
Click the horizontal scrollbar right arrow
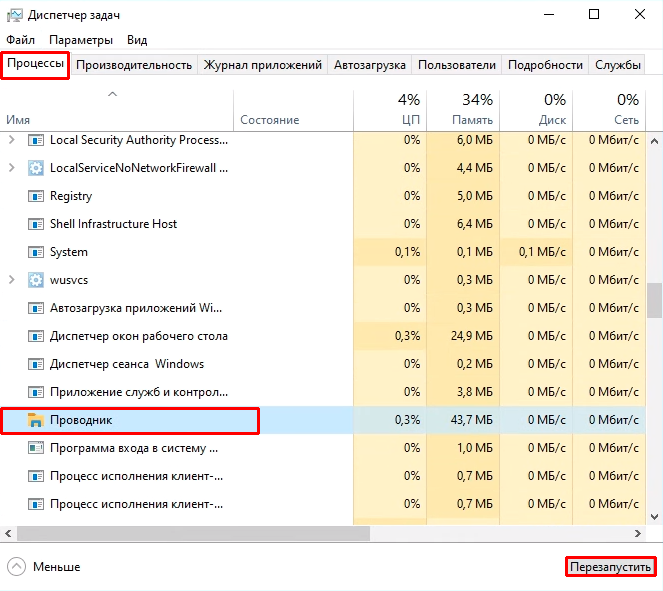tap(638, 534)
